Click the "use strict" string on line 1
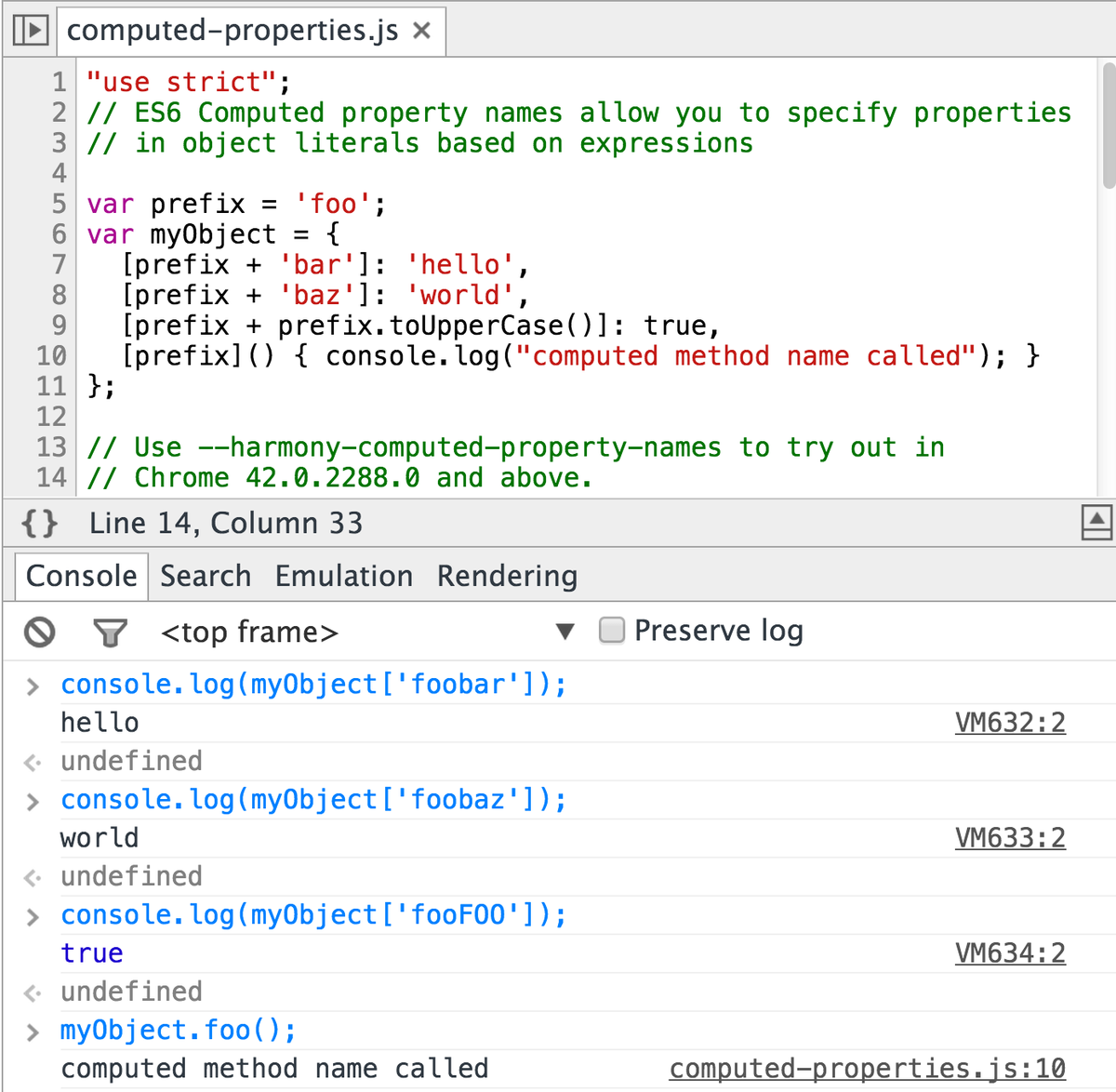This screenshot has height=1092, width=1116. click(x=181, y=82)
